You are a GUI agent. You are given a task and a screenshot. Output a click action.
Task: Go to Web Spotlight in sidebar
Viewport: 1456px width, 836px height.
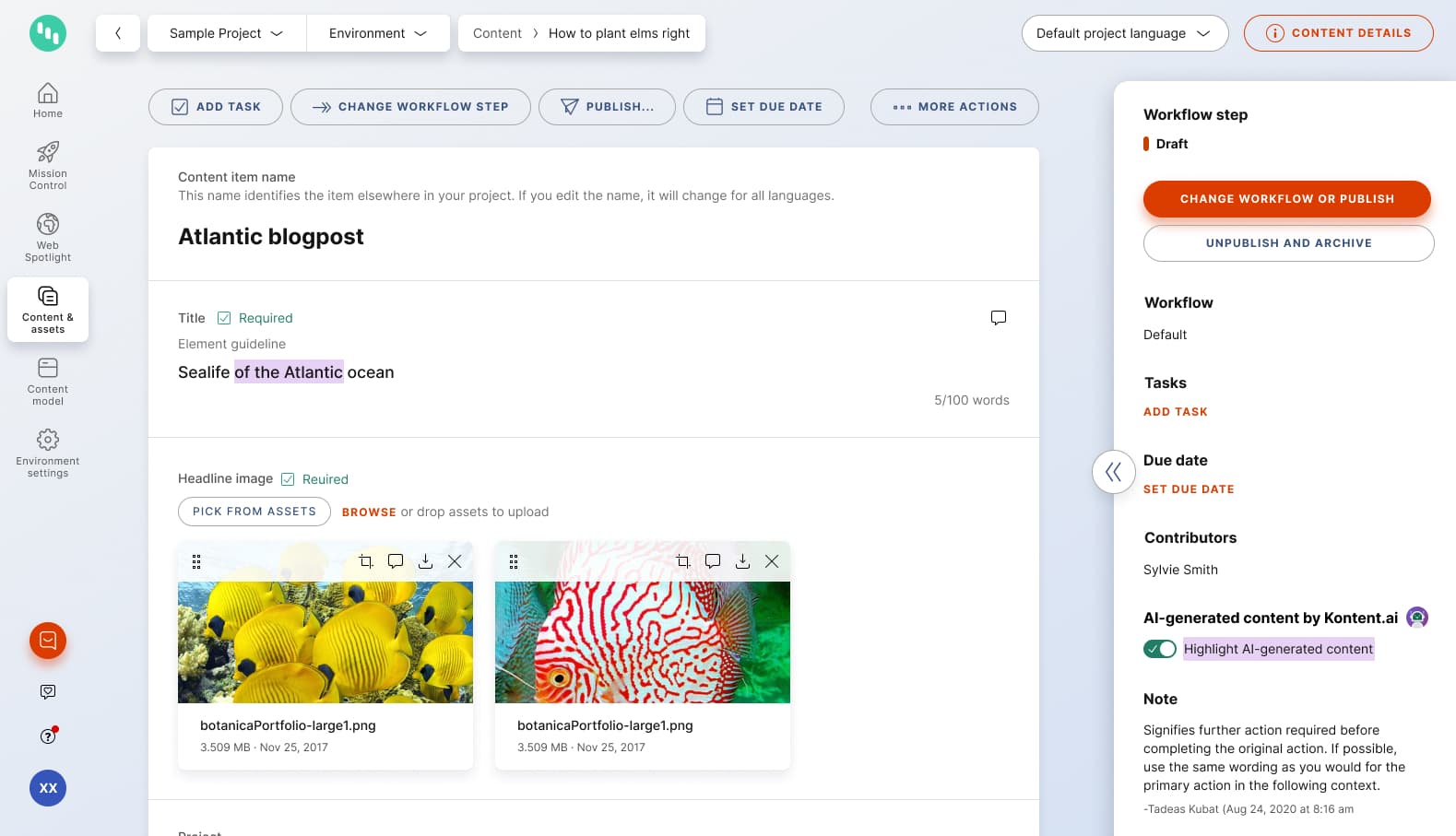[48, 237]
